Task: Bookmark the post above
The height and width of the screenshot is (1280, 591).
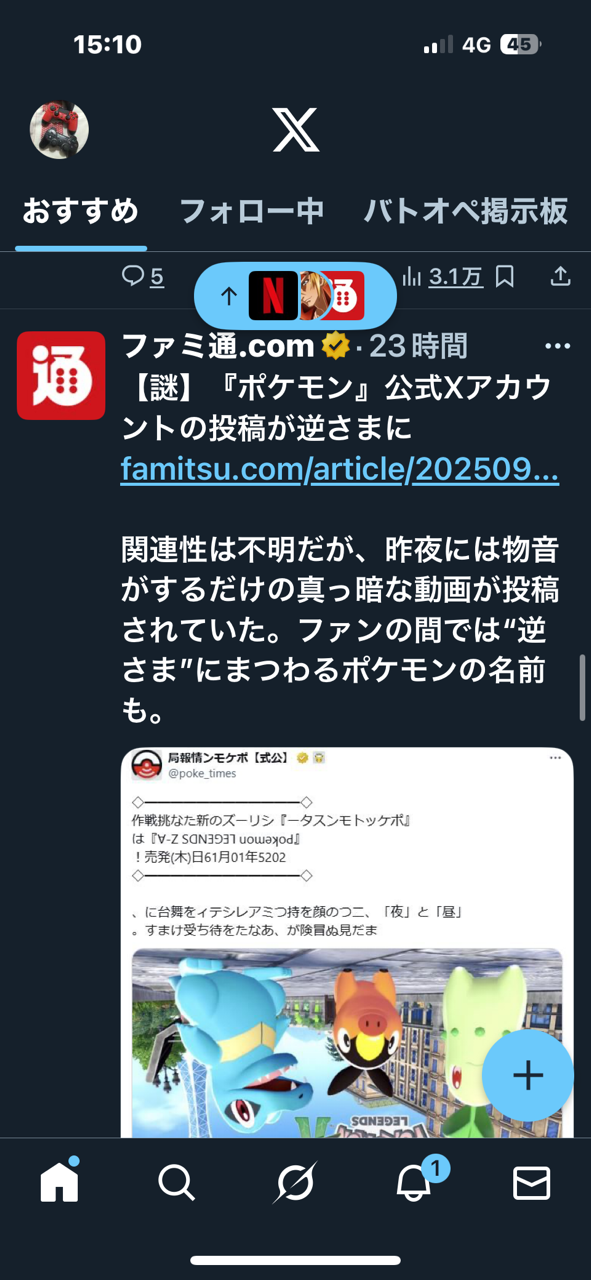Action: click(x=505, y=276)
